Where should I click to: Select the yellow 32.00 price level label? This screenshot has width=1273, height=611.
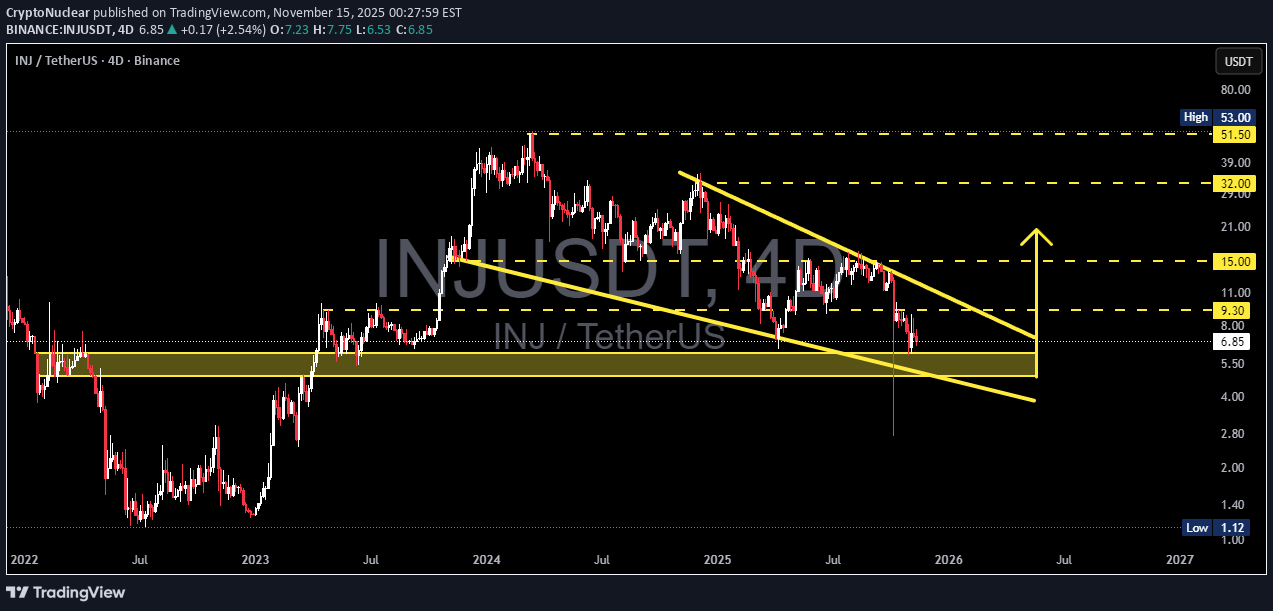coord(1235,184)
